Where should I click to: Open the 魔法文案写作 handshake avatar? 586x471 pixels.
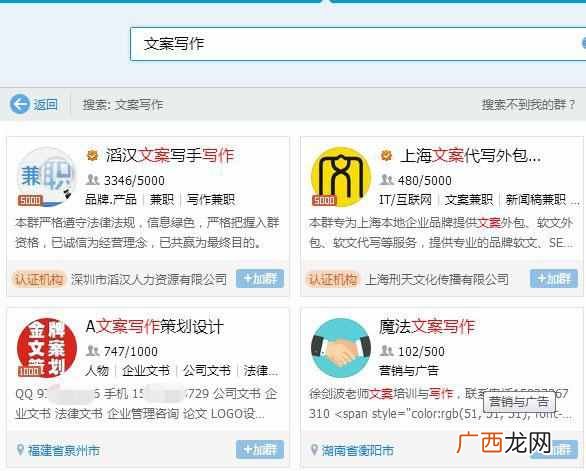[x=340, y=348]
